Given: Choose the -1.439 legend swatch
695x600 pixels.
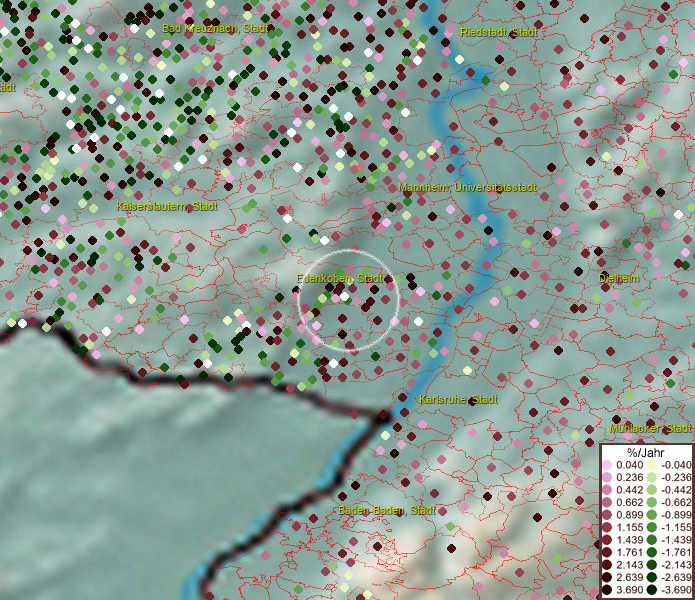Looking at the screenshot, I should point(652,540).
